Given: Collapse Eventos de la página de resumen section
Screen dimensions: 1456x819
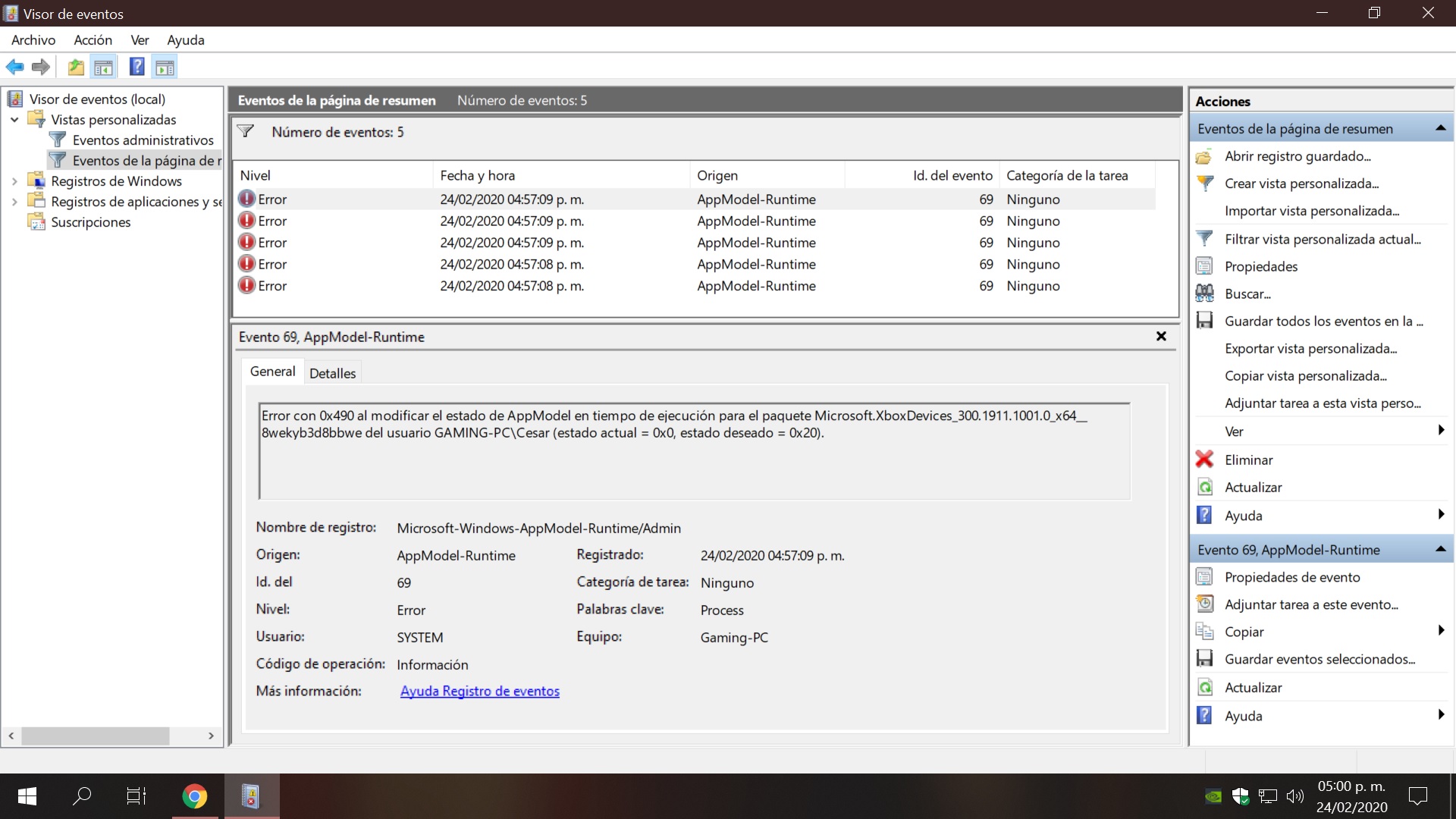Looking at the screenshot, I should pyautogui.click(x=1440, y=129).
